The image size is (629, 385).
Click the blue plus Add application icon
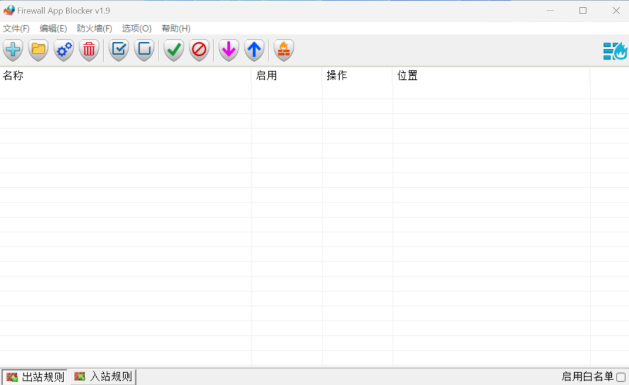(13, 50)
